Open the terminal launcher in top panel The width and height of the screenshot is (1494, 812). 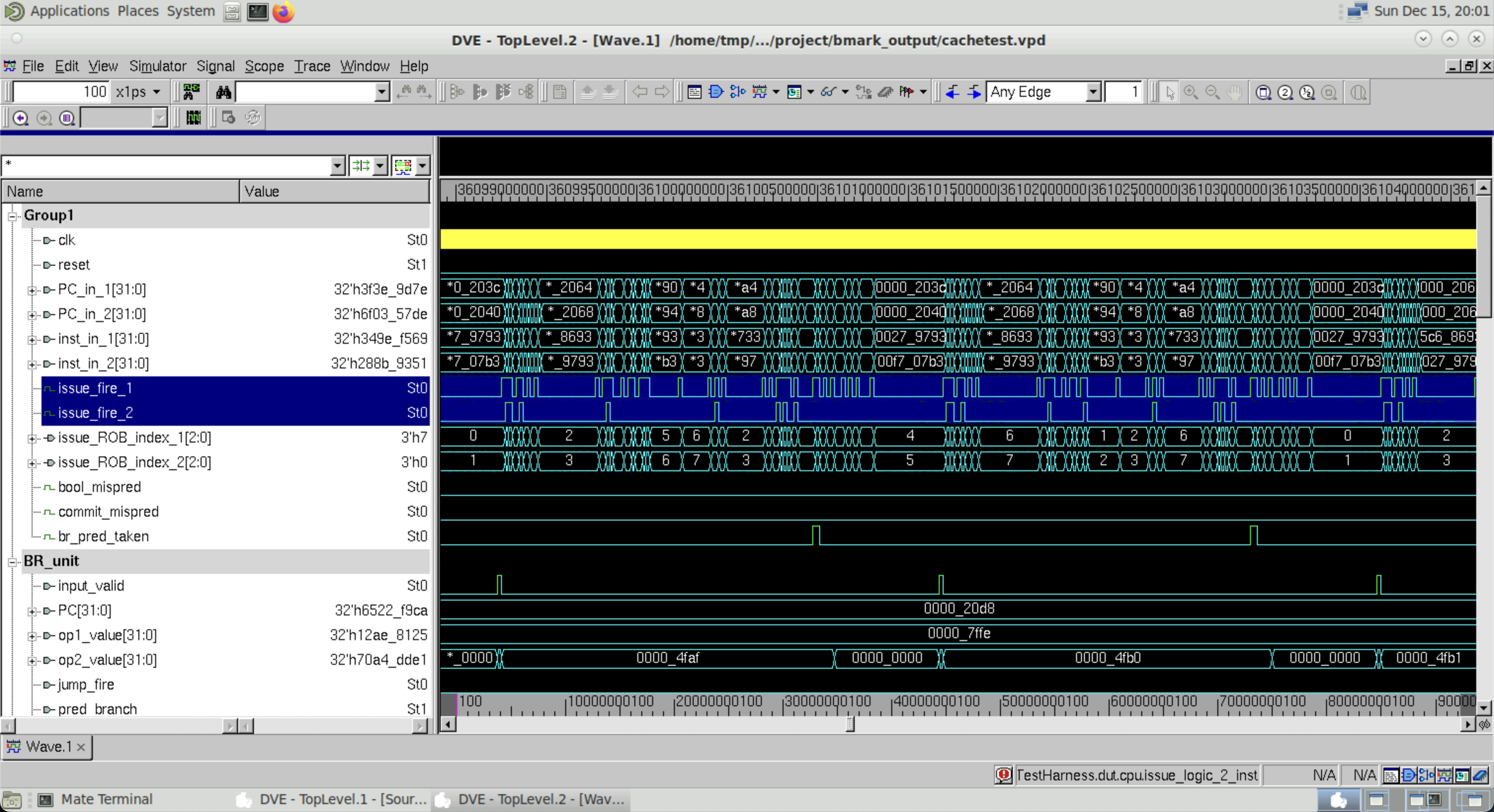pos(257,11)
